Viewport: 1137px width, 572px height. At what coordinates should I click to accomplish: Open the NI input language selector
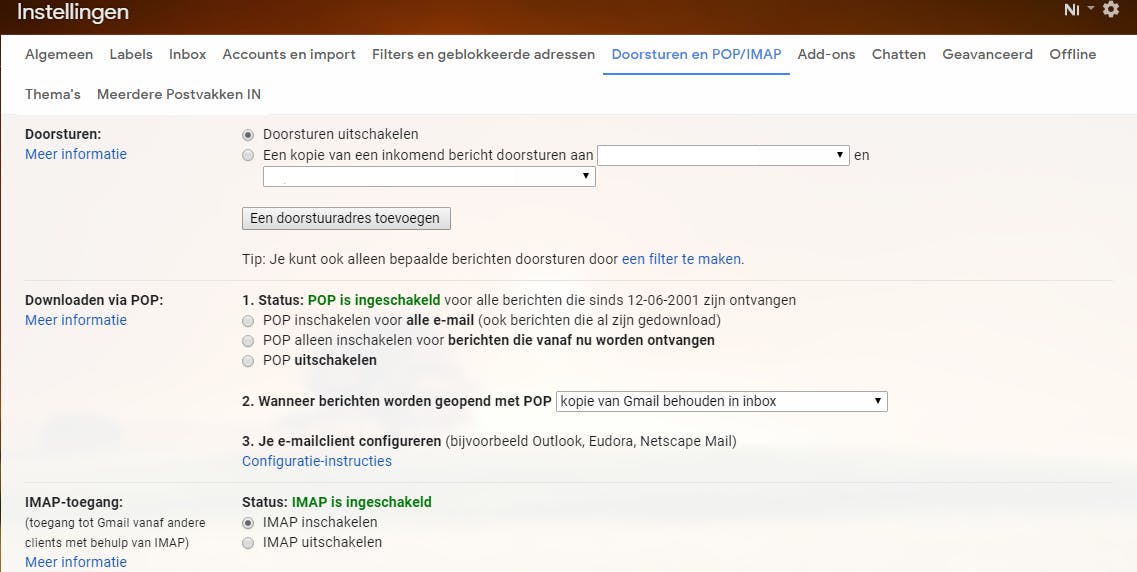tap(1078, 10)
